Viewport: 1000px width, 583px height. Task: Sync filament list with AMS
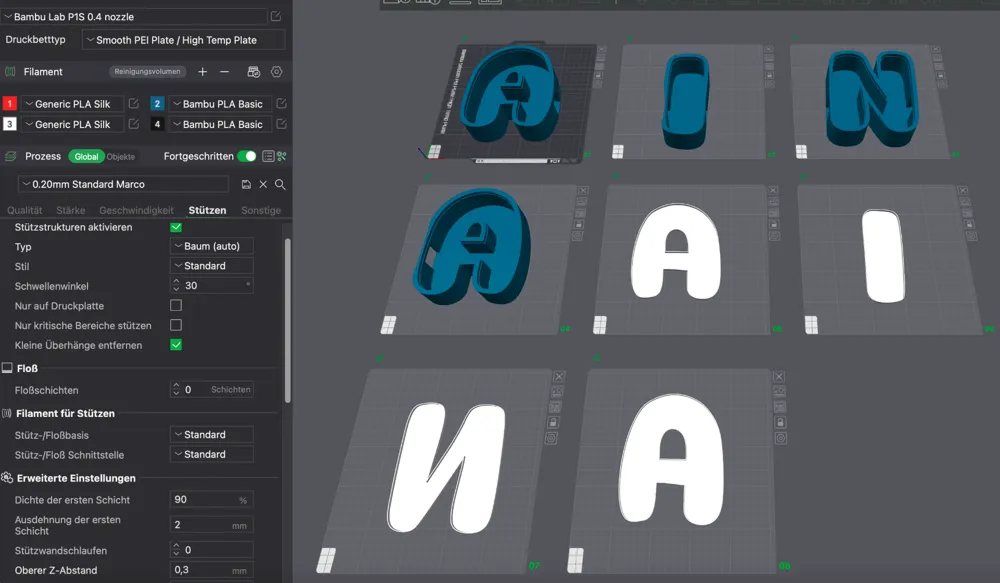(254, 72)
